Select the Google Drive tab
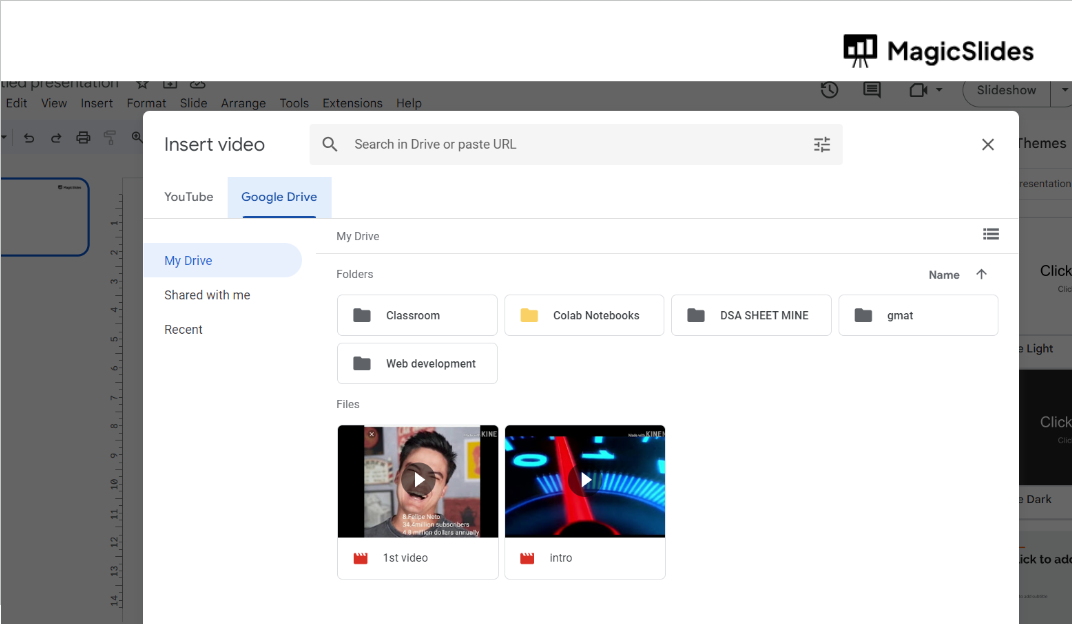Image resolution: width=1072 pixels, height=624 pixels. [279, 197]
